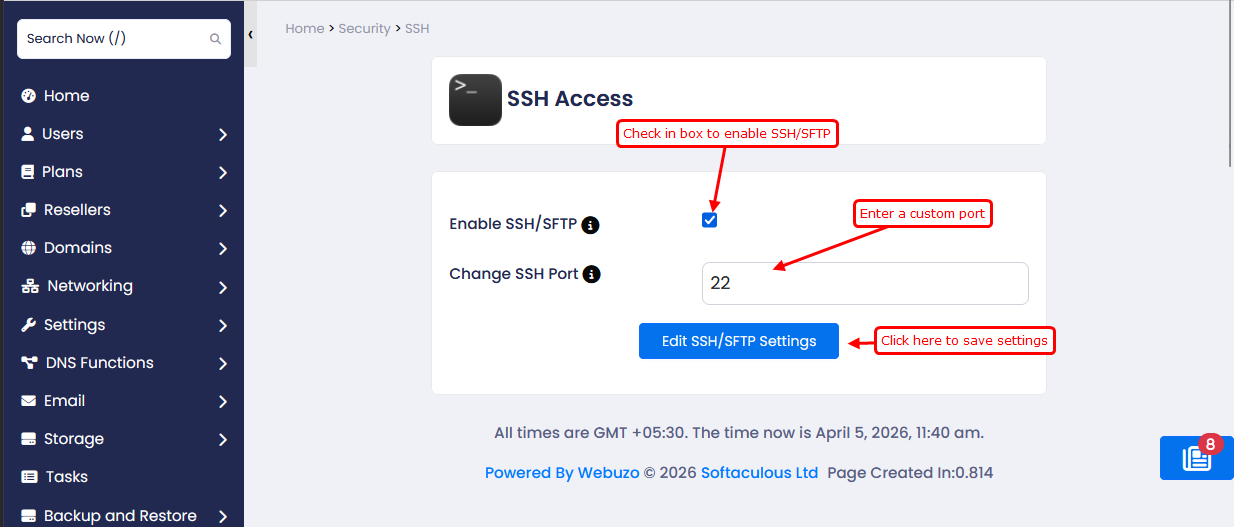The image size is (1234, 527).
Task: Open the Settings menu item
Action: 74,325
